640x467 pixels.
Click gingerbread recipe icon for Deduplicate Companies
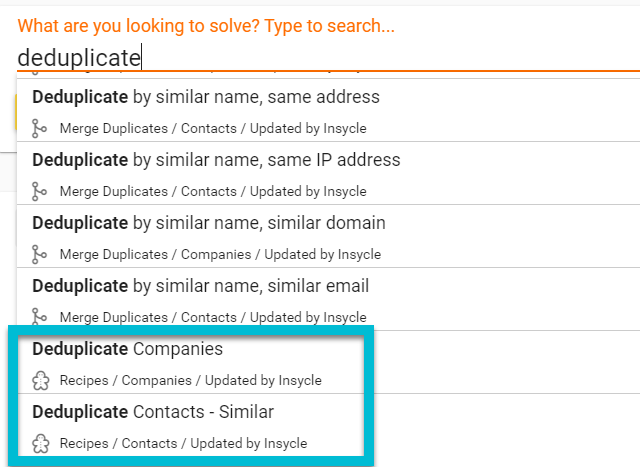(40, 380)
